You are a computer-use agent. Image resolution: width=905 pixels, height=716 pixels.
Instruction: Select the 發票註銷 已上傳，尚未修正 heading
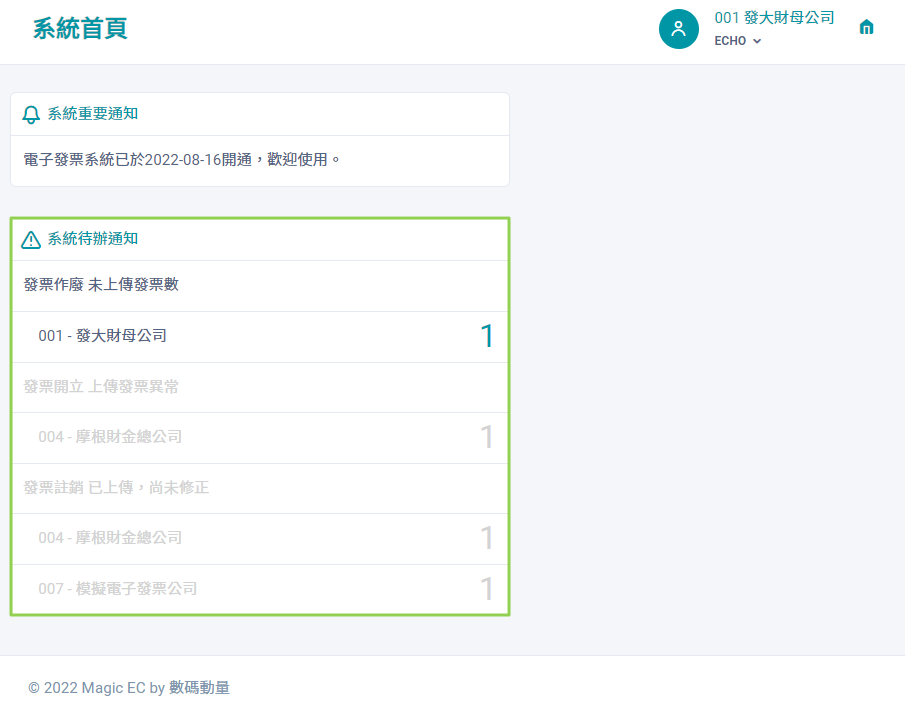point(116,488)
